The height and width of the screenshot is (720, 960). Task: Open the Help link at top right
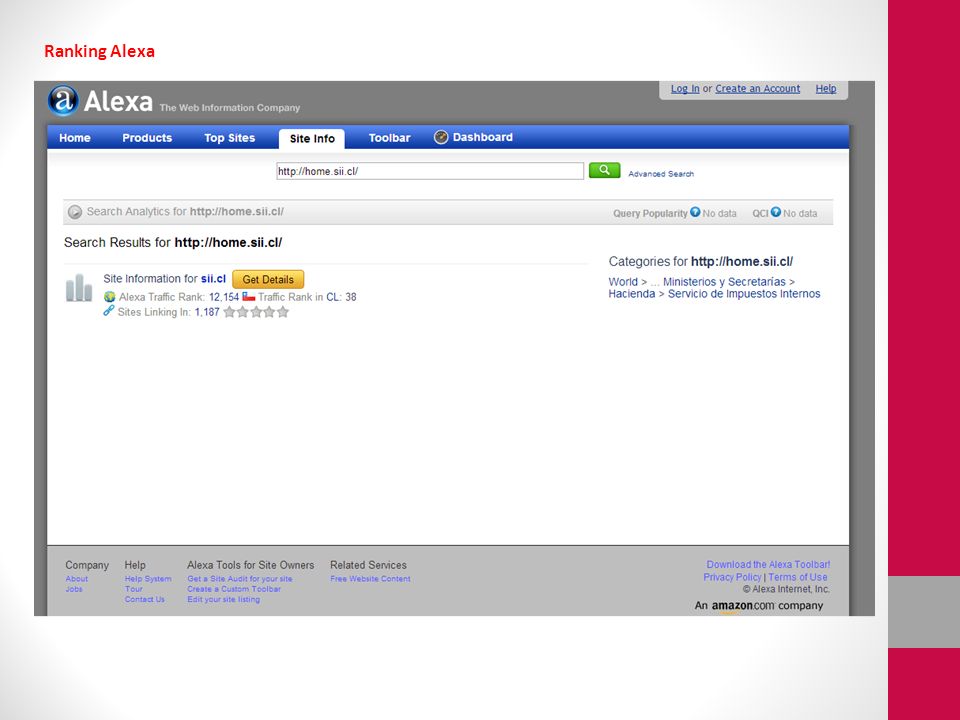[x=826, y=88]
